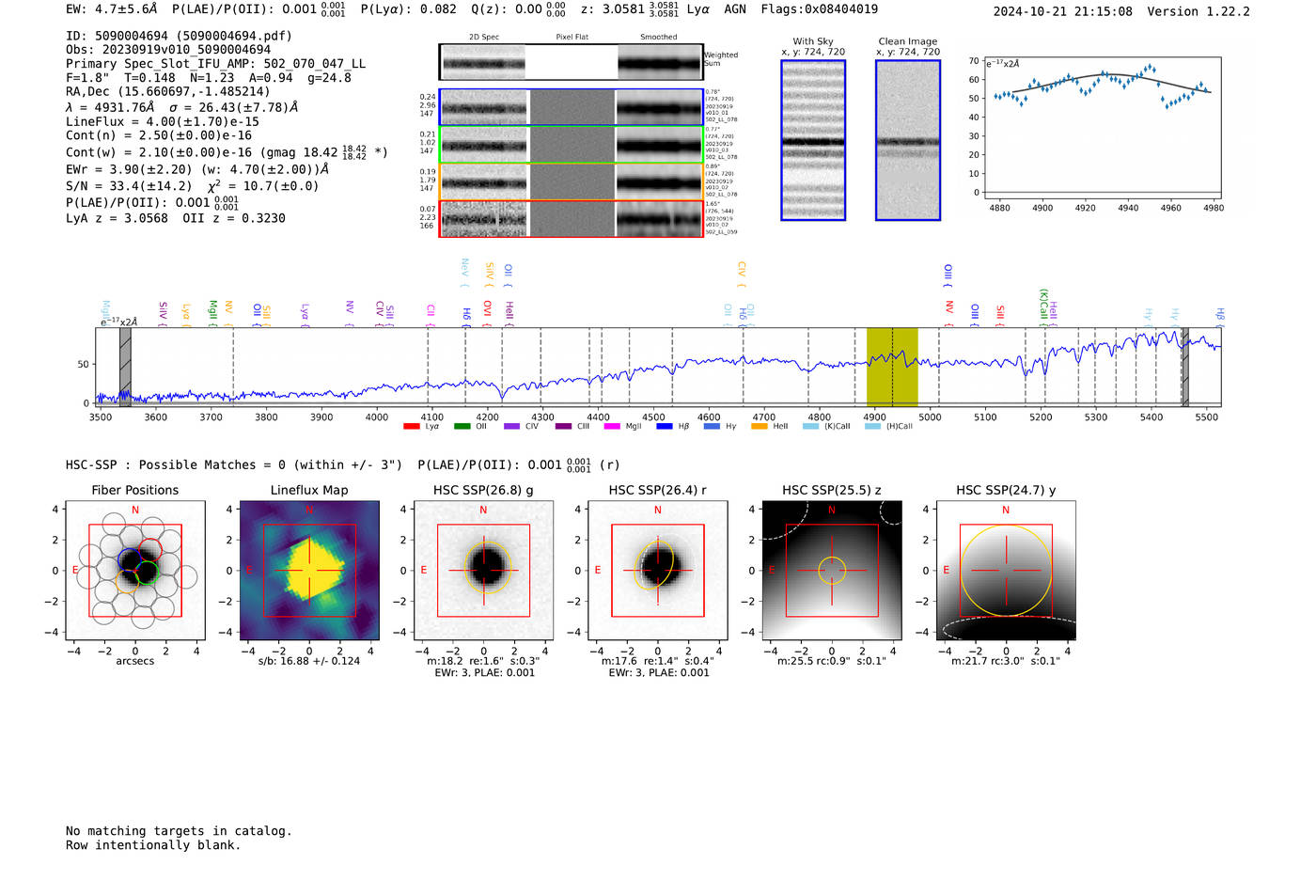Click the yellow highlighted band in full spectrum
The height and width of the screenshot is (896, 1316).
(892, 367)
